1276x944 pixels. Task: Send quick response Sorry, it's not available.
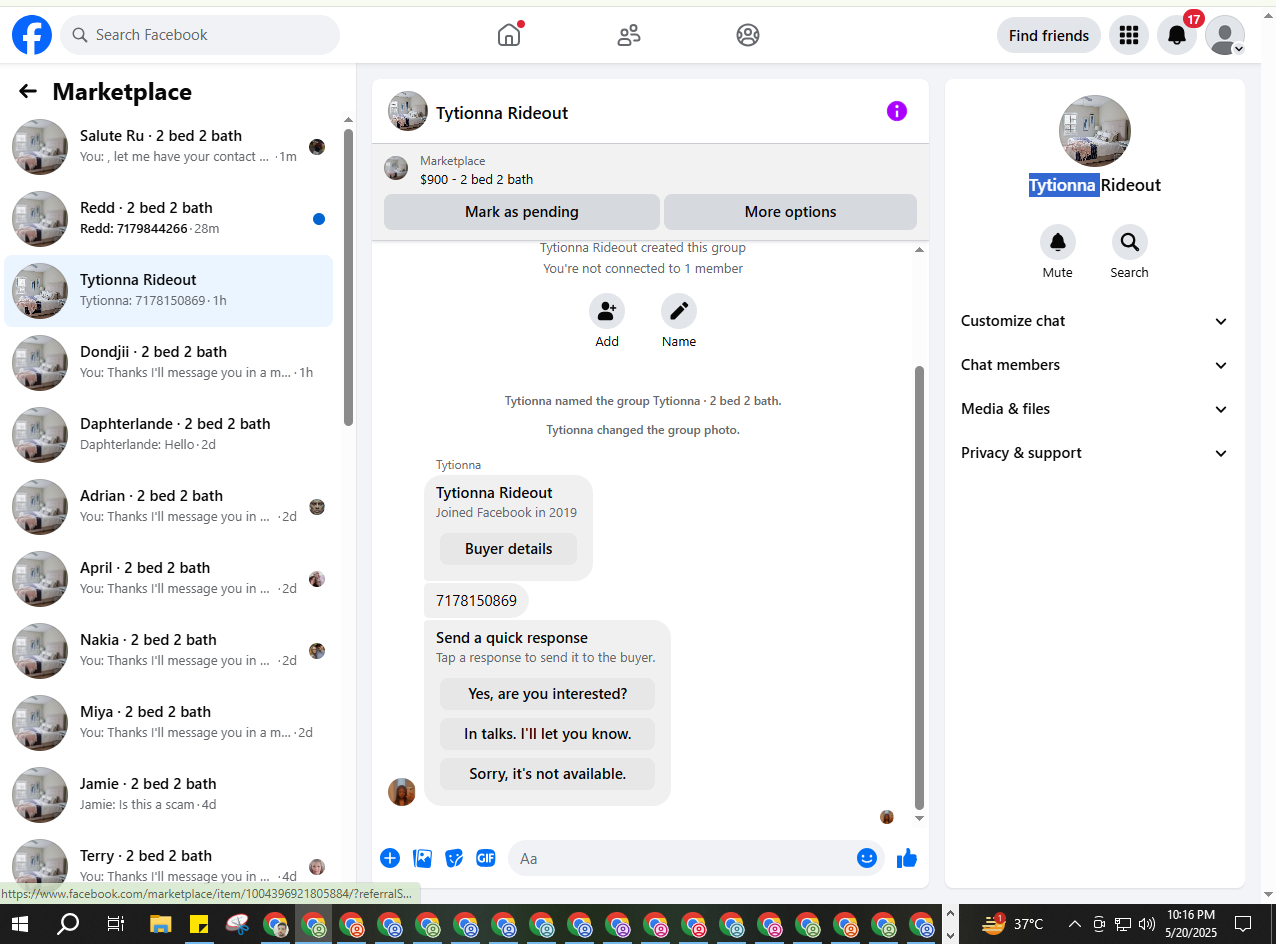coord(547,774)
